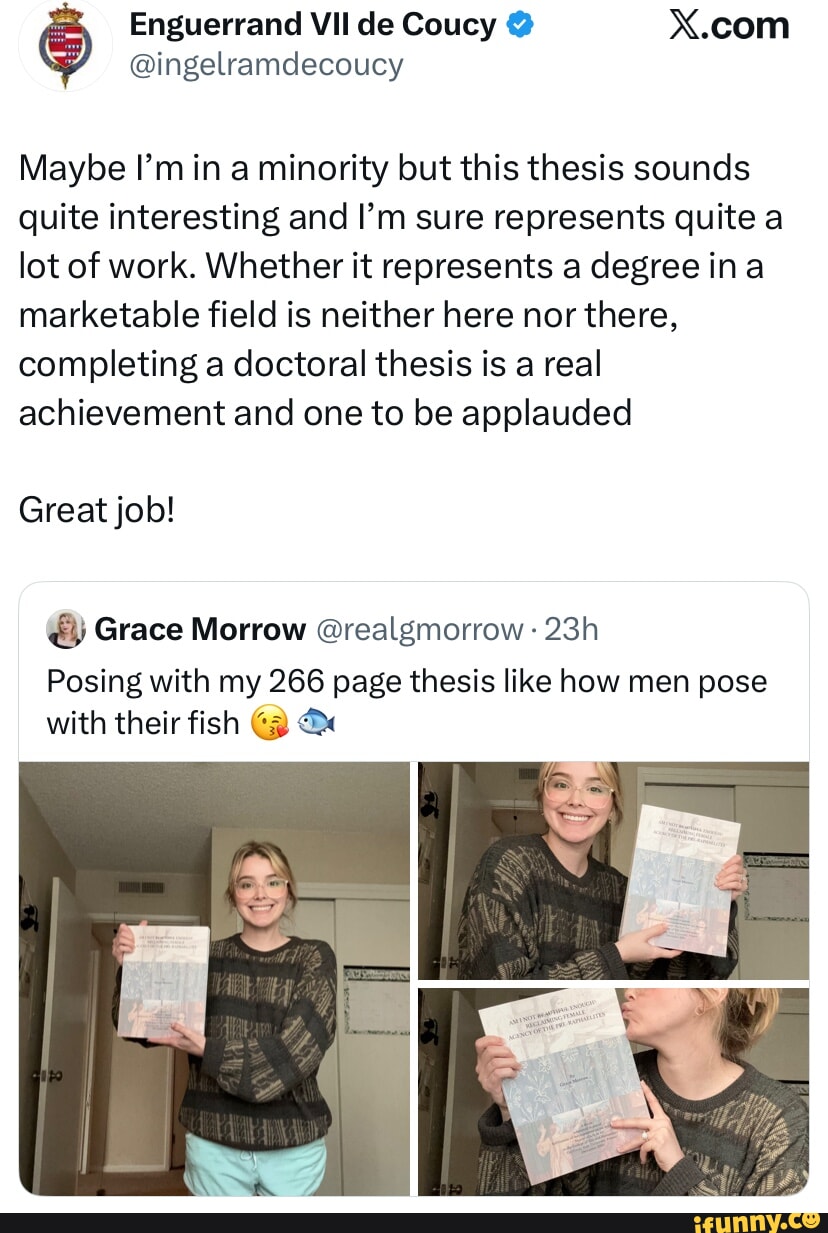Click the smiley in the iFunny watermark

coord(810,1221)
